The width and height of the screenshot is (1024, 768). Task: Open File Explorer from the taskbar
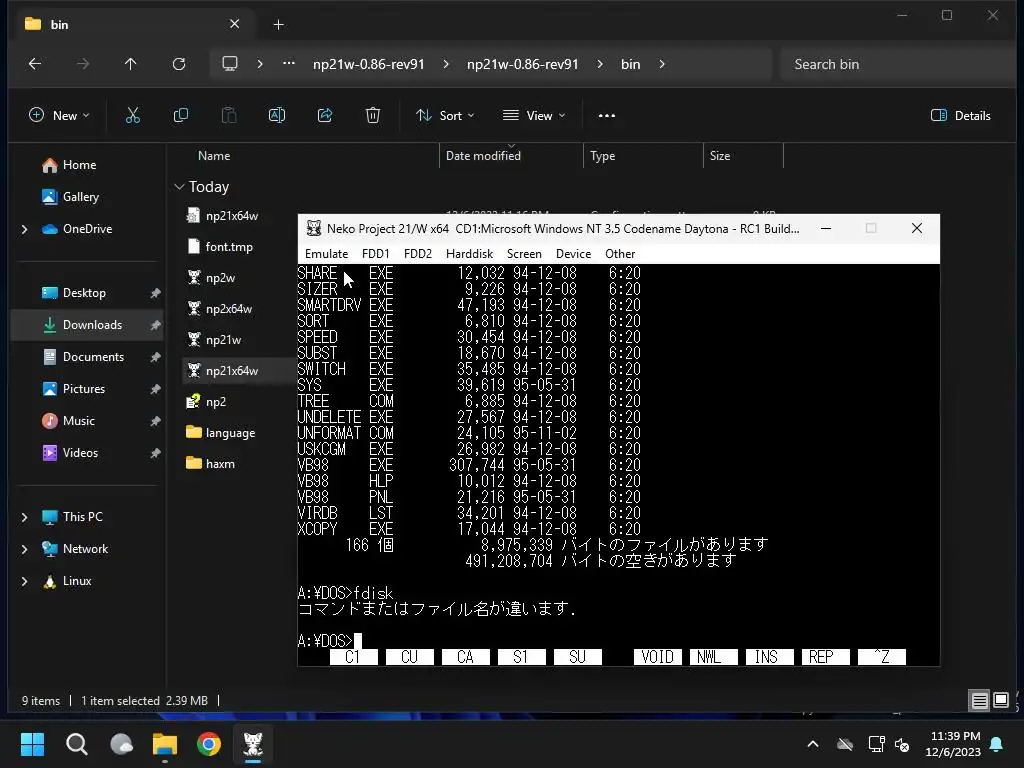pos(165,744)
